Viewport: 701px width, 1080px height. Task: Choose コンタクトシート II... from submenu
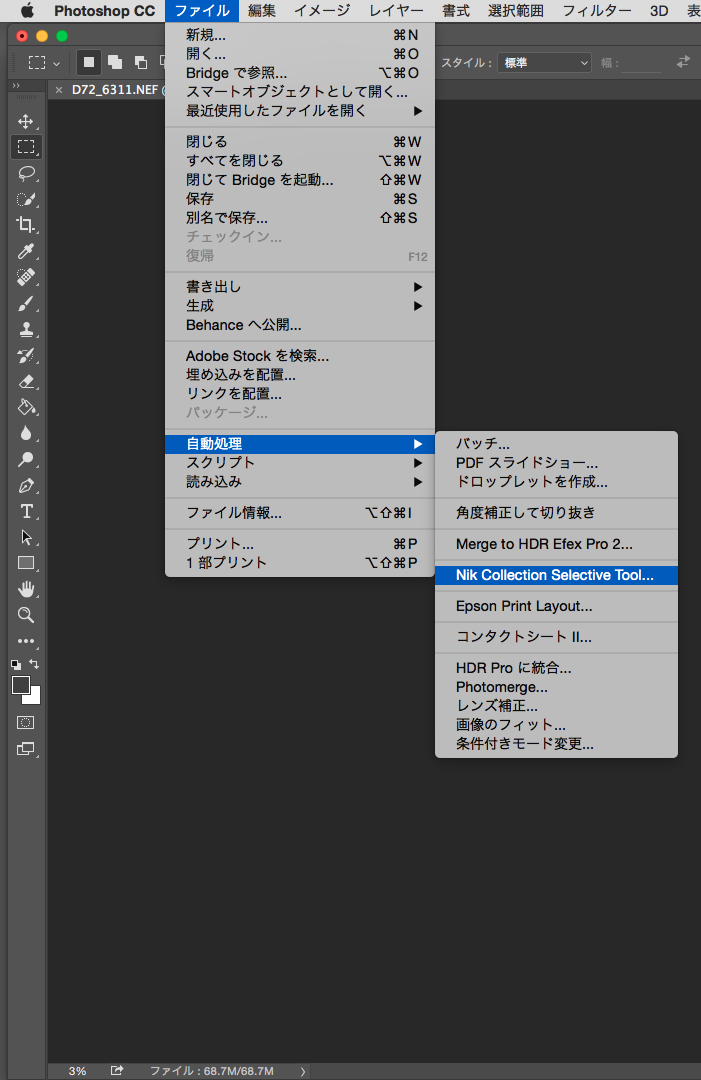pos(556,637)
